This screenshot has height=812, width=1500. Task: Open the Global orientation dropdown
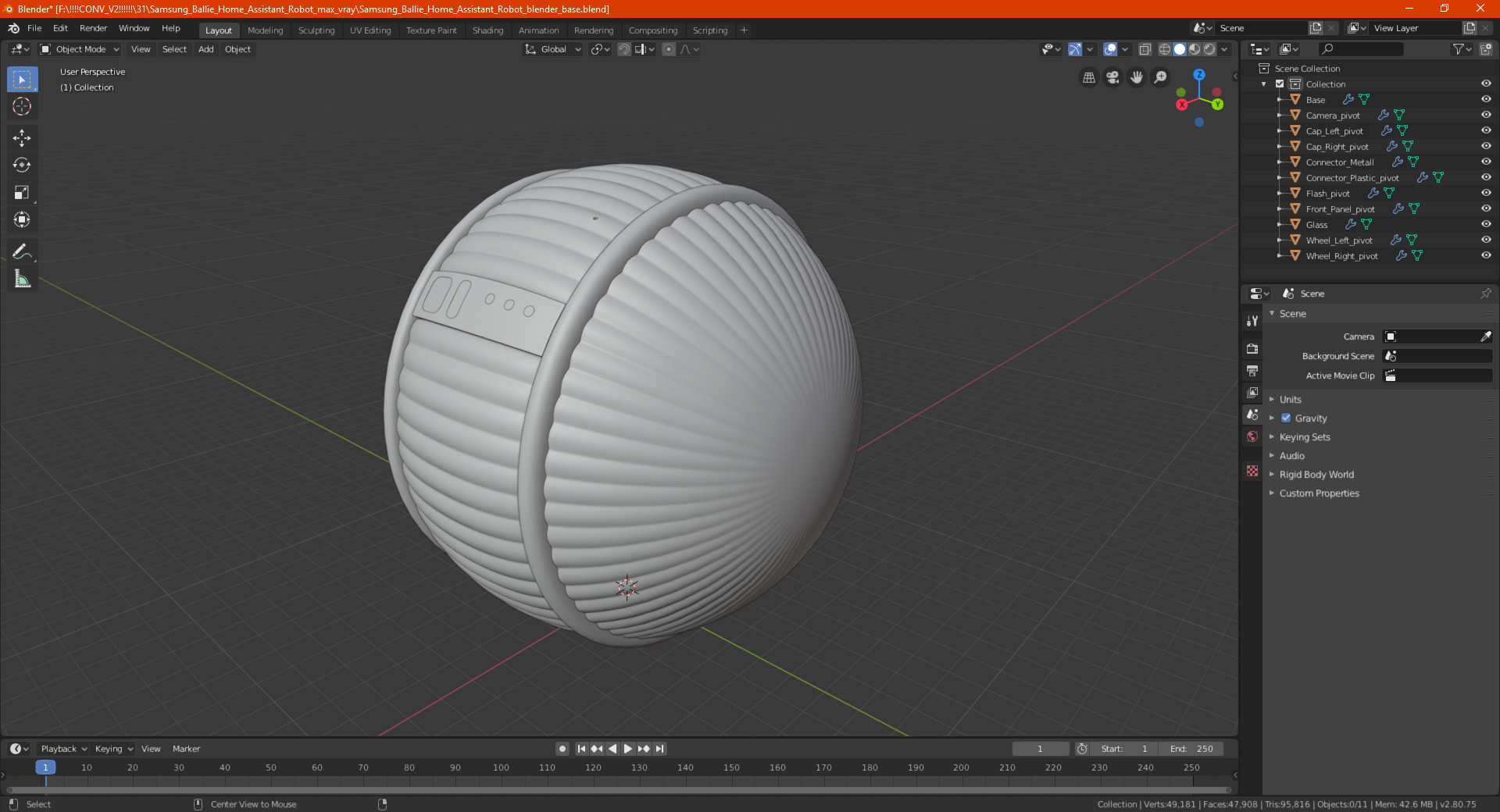tap(552, 49)
